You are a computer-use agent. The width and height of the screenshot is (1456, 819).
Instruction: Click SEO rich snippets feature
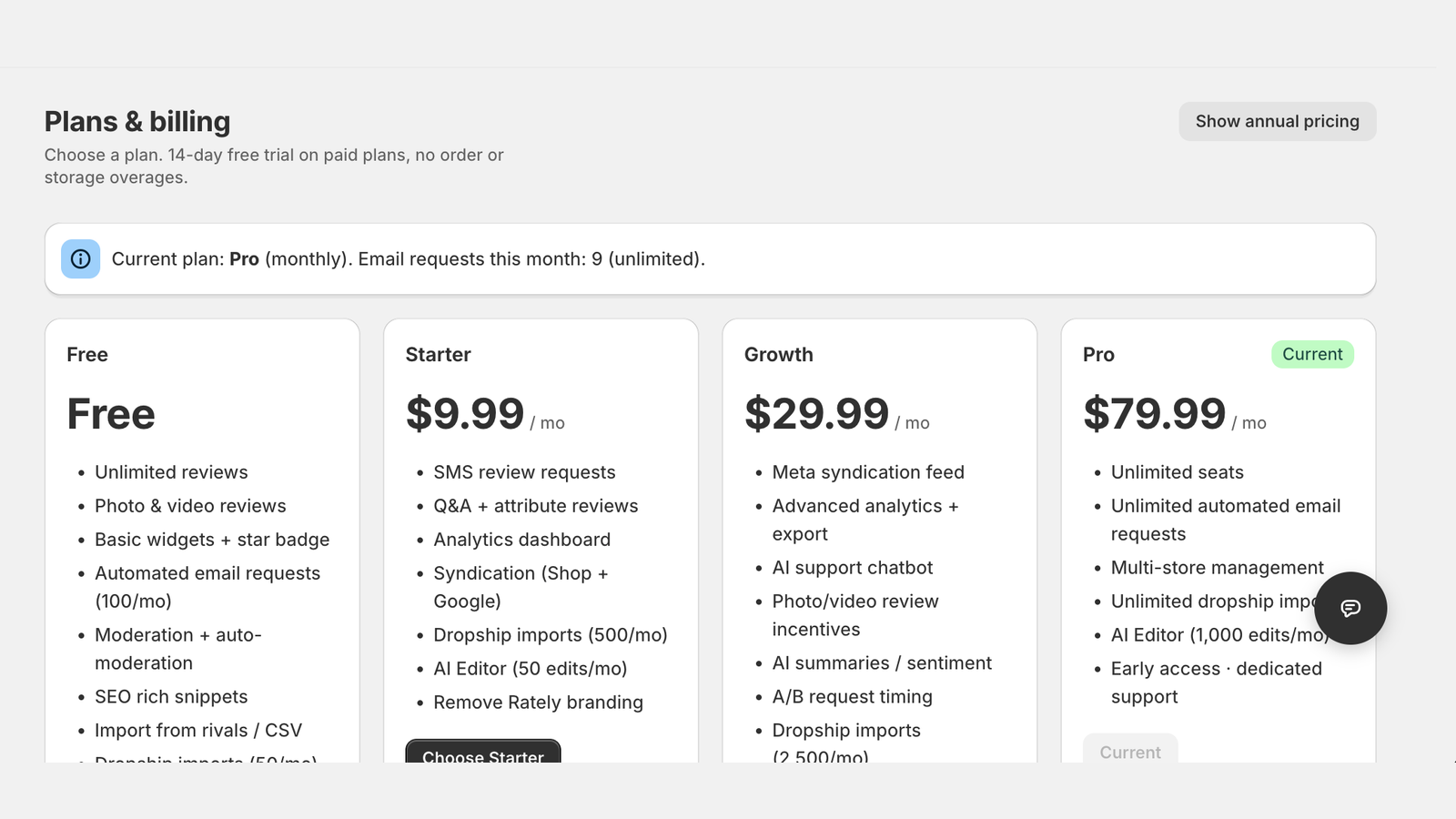(171, 697)
